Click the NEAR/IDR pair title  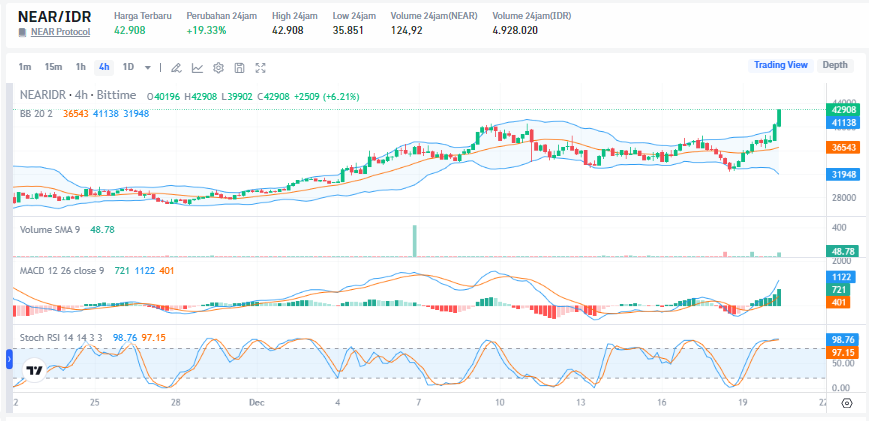click(54, 16)
